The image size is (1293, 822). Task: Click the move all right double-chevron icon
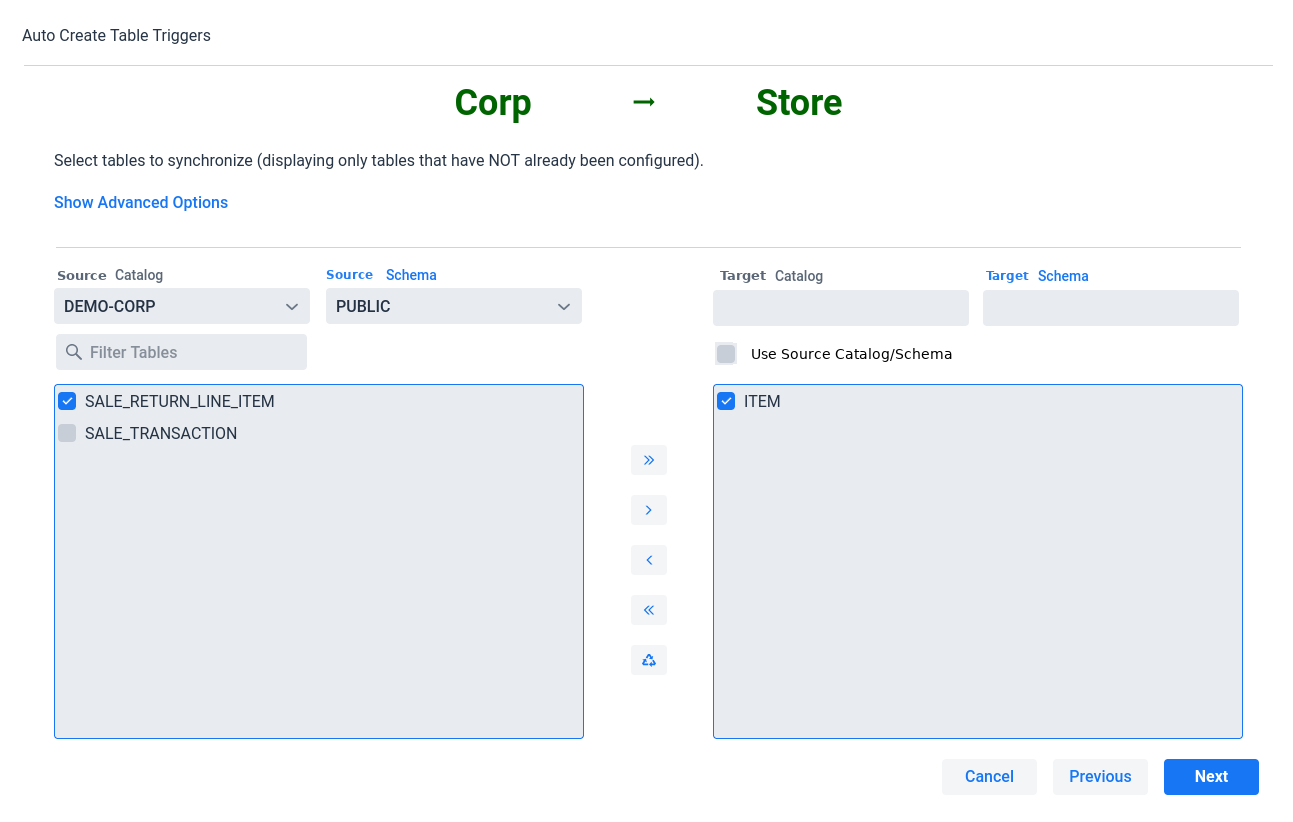(648, 460)
